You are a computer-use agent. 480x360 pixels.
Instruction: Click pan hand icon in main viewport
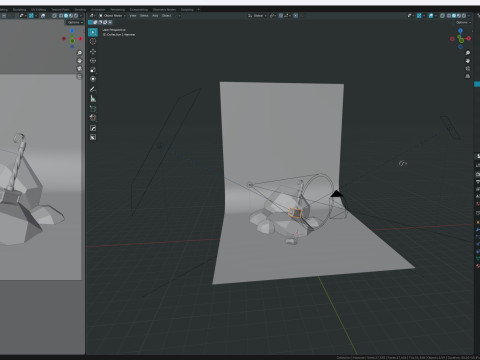pos(468,61)
